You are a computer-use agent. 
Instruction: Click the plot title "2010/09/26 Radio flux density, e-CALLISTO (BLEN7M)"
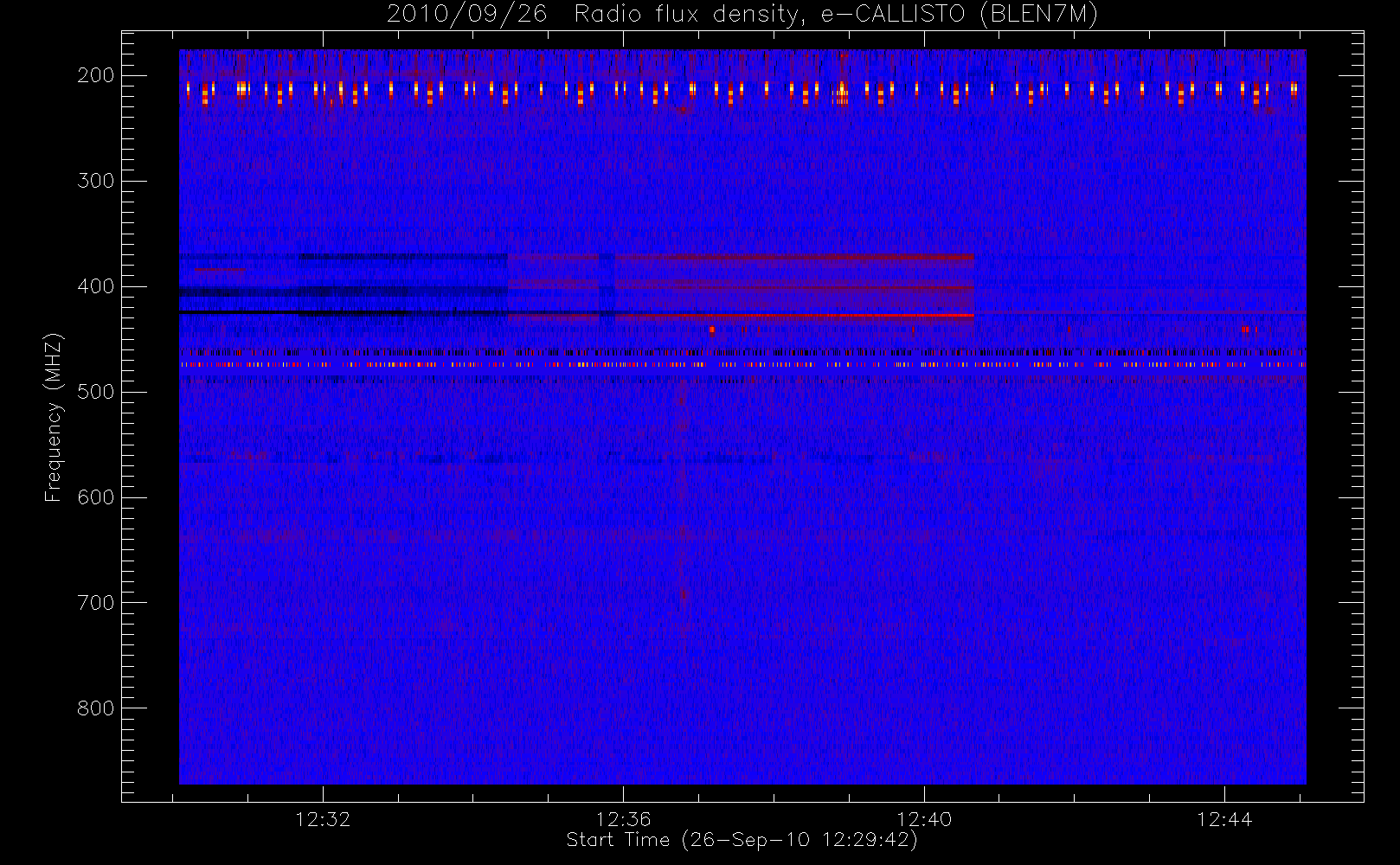coord(742,15)
